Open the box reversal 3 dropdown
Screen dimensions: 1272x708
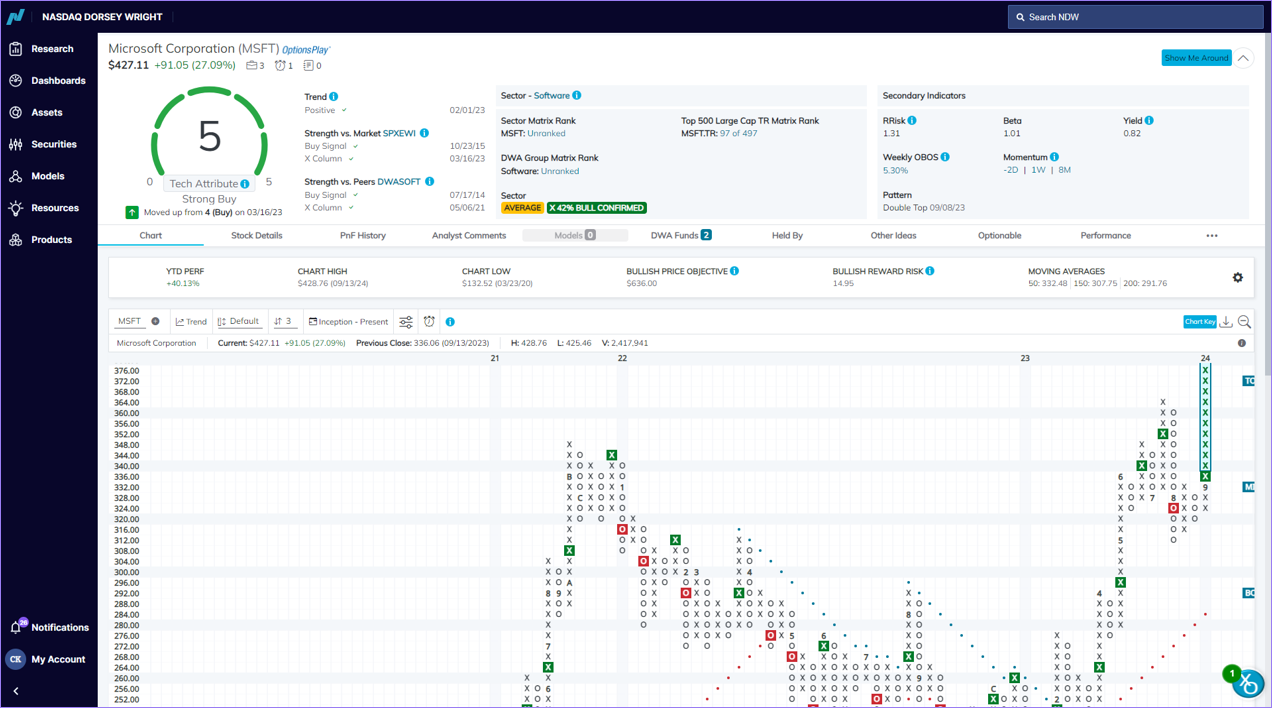pos(284,322)
